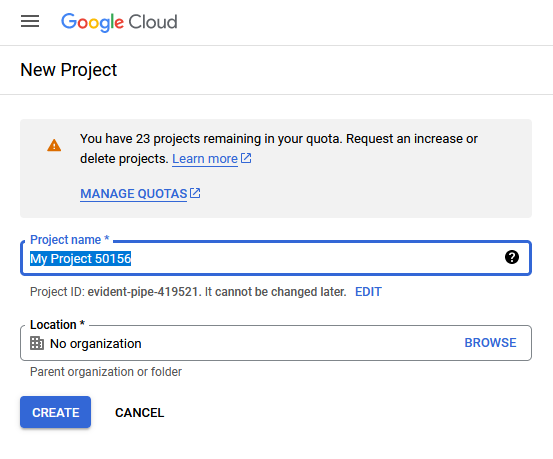
Task: Open the MANAGE QUOTAS link
Action: pos(134,194)
